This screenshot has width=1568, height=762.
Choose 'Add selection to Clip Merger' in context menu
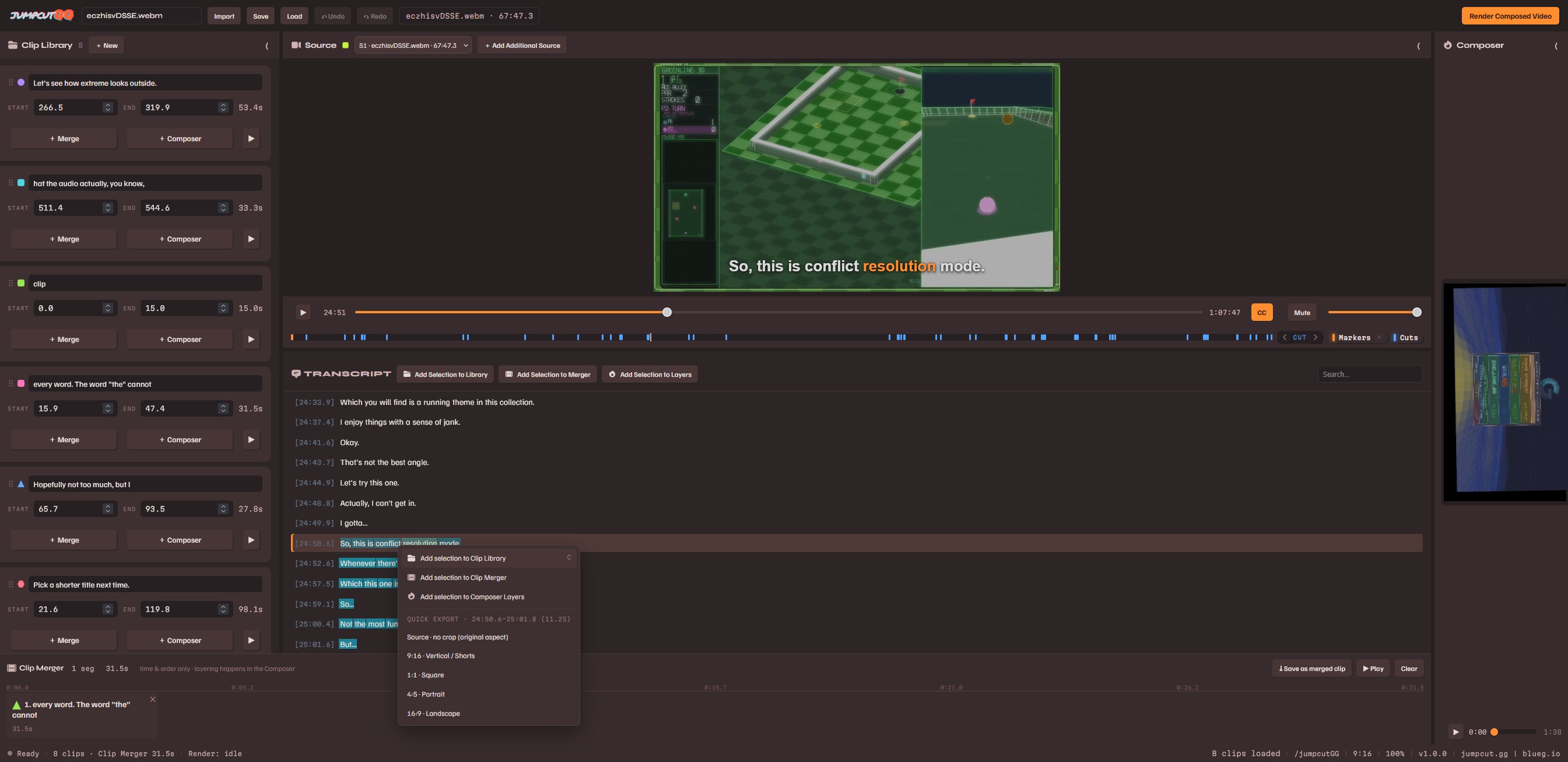[489, 578]
